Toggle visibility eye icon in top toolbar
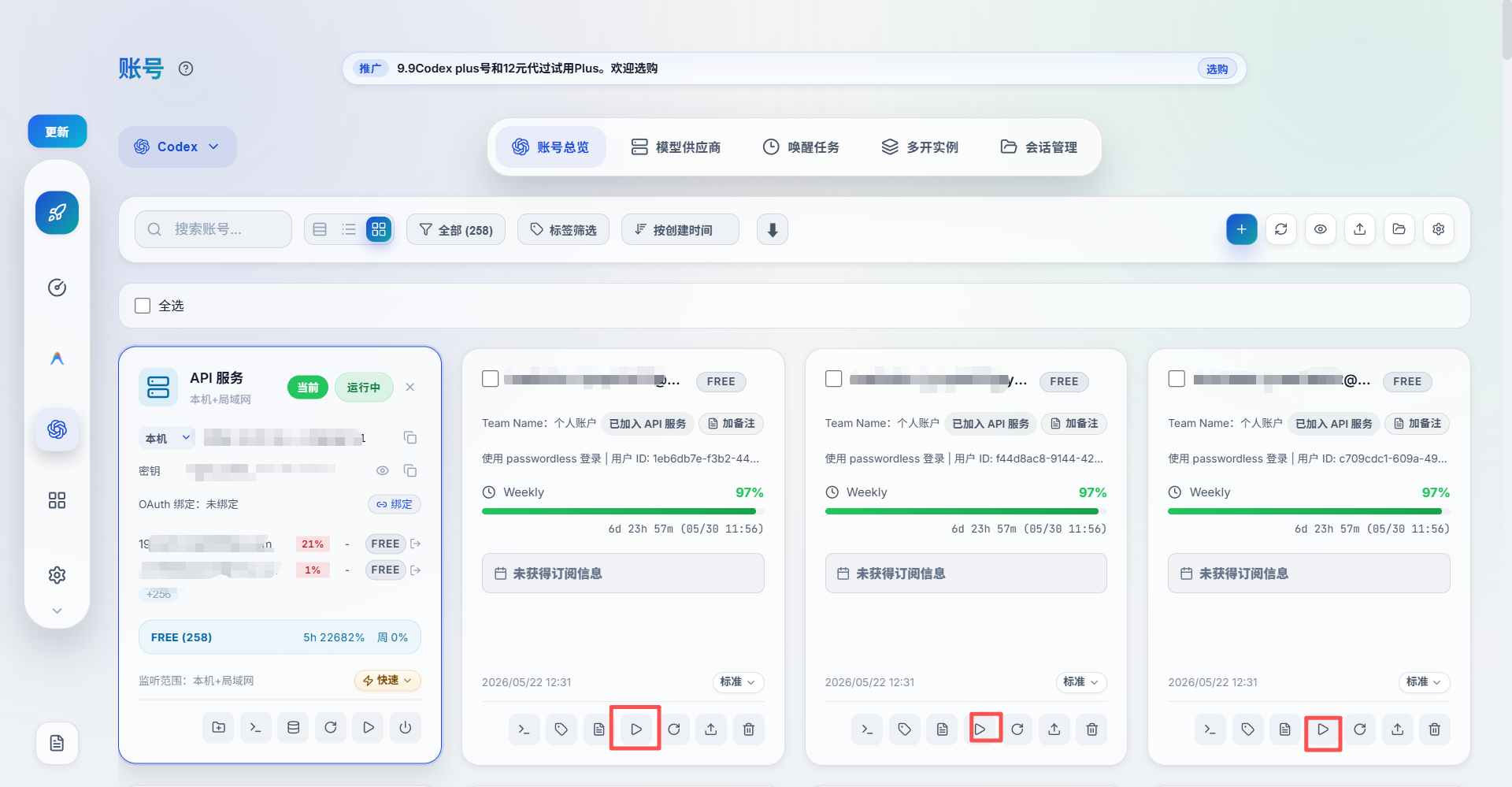Screen dimensions: 1512x787 [x=1321, y=229]
